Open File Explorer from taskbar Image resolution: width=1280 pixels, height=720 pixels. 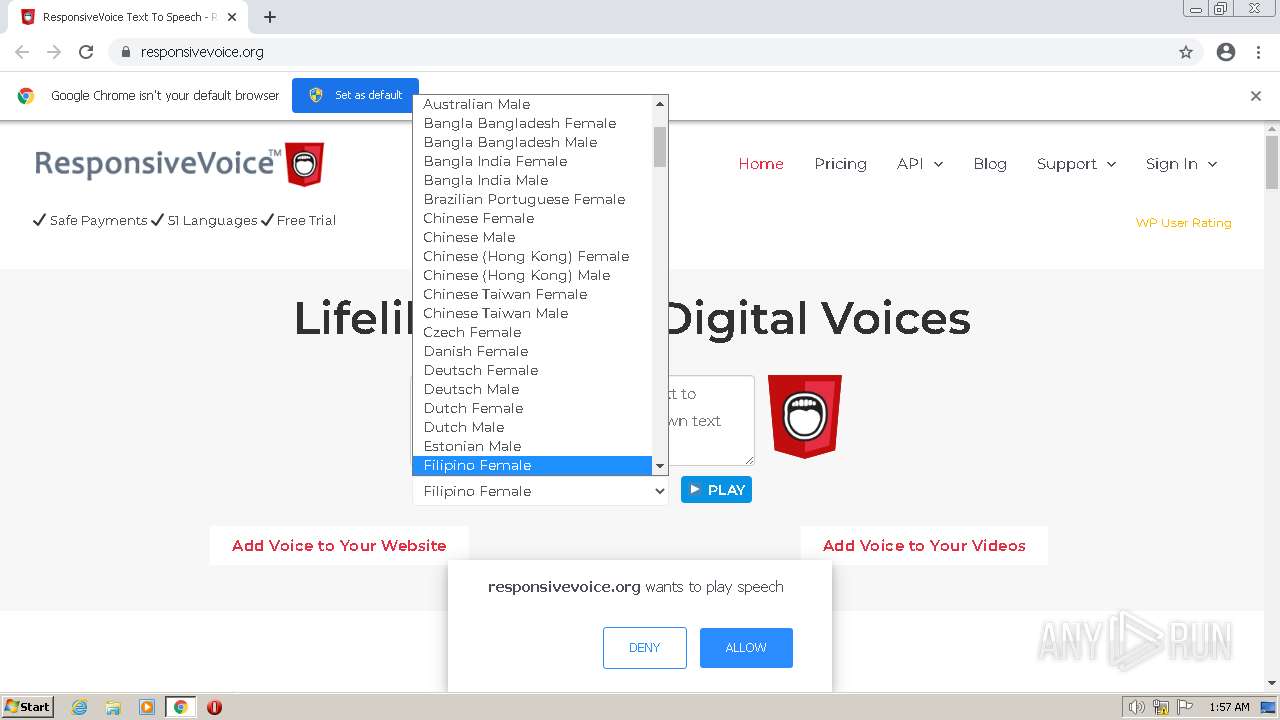[113, 707]
